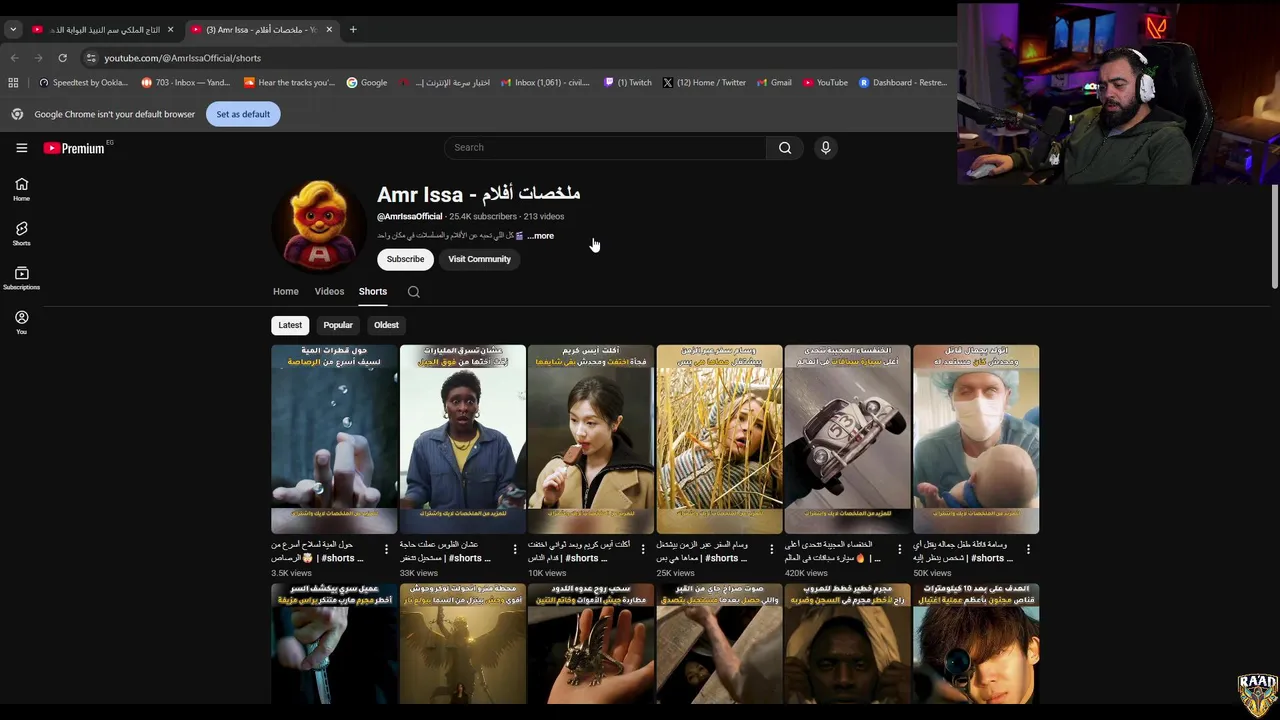Image resolution: width=1280 pixels, height=720 pixels.
Task: Go to Home in the YouTube sidebar
Action: [21, 189]
